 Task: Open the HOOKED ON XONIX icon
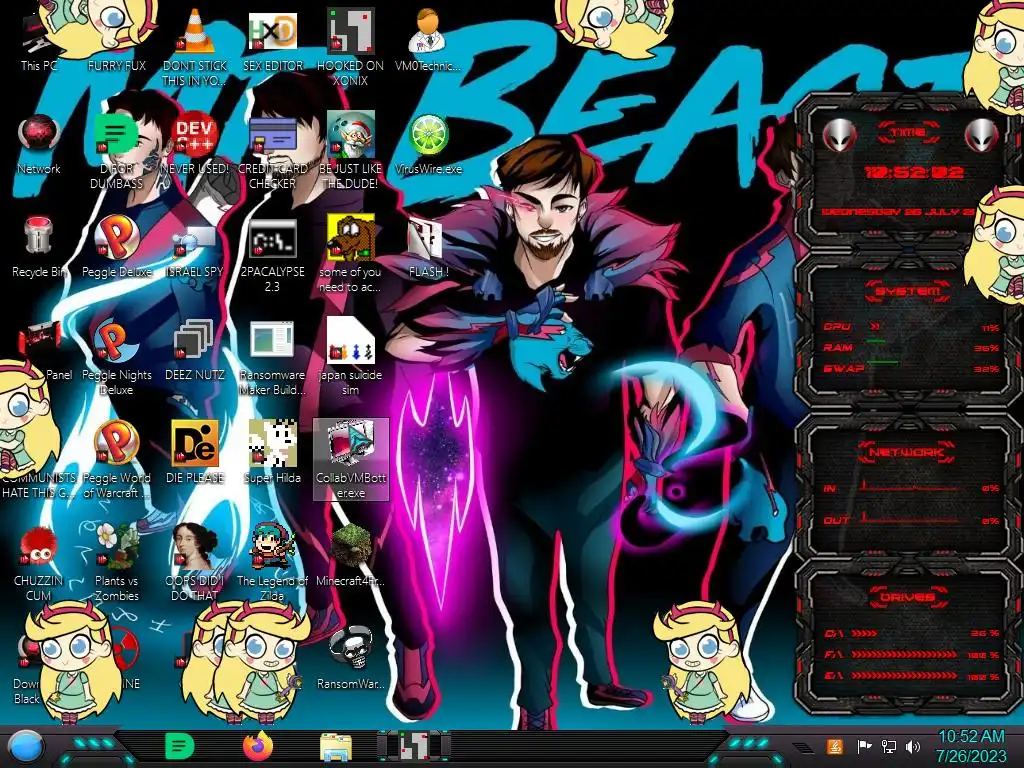point(351,47)
